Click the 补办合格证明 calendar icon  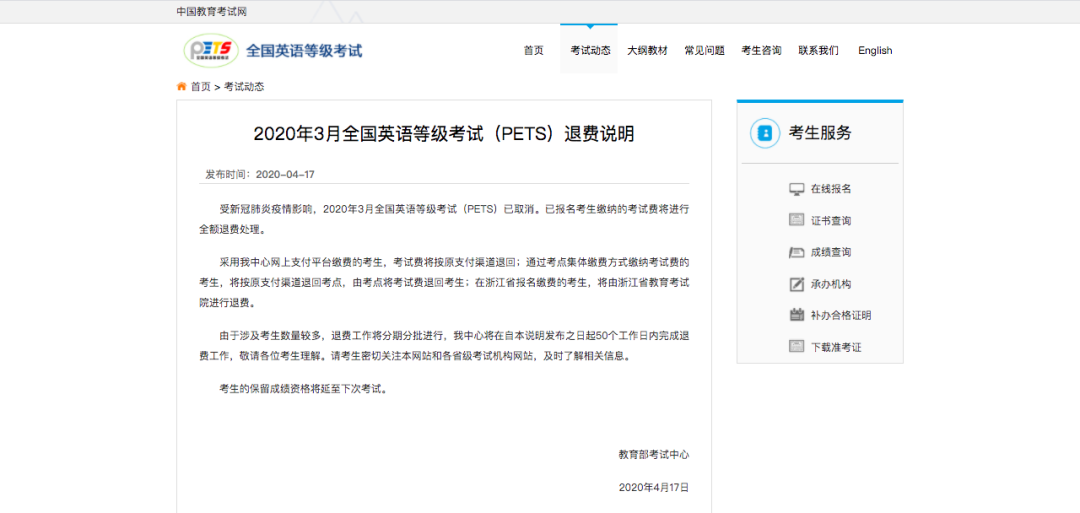(x=796, y=315)
